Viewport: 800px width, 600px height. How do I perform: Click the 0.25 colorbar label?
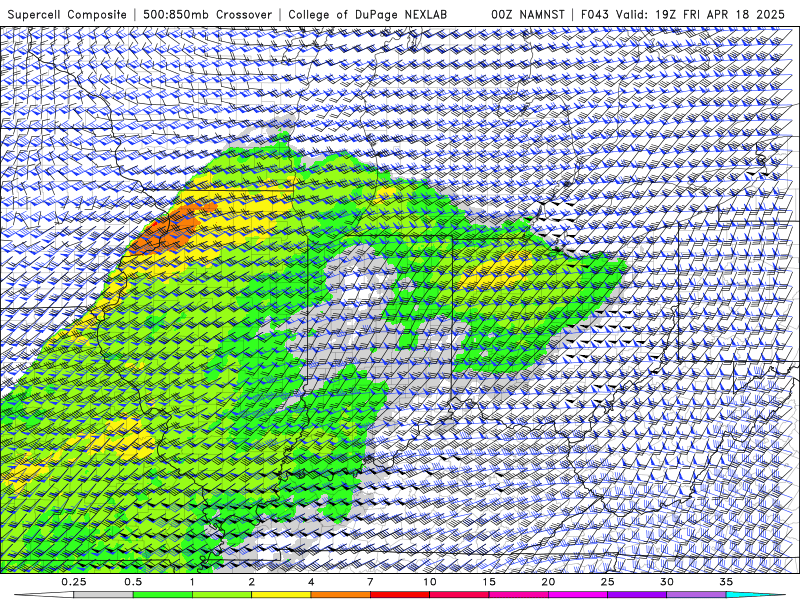[x=74, y=582]
